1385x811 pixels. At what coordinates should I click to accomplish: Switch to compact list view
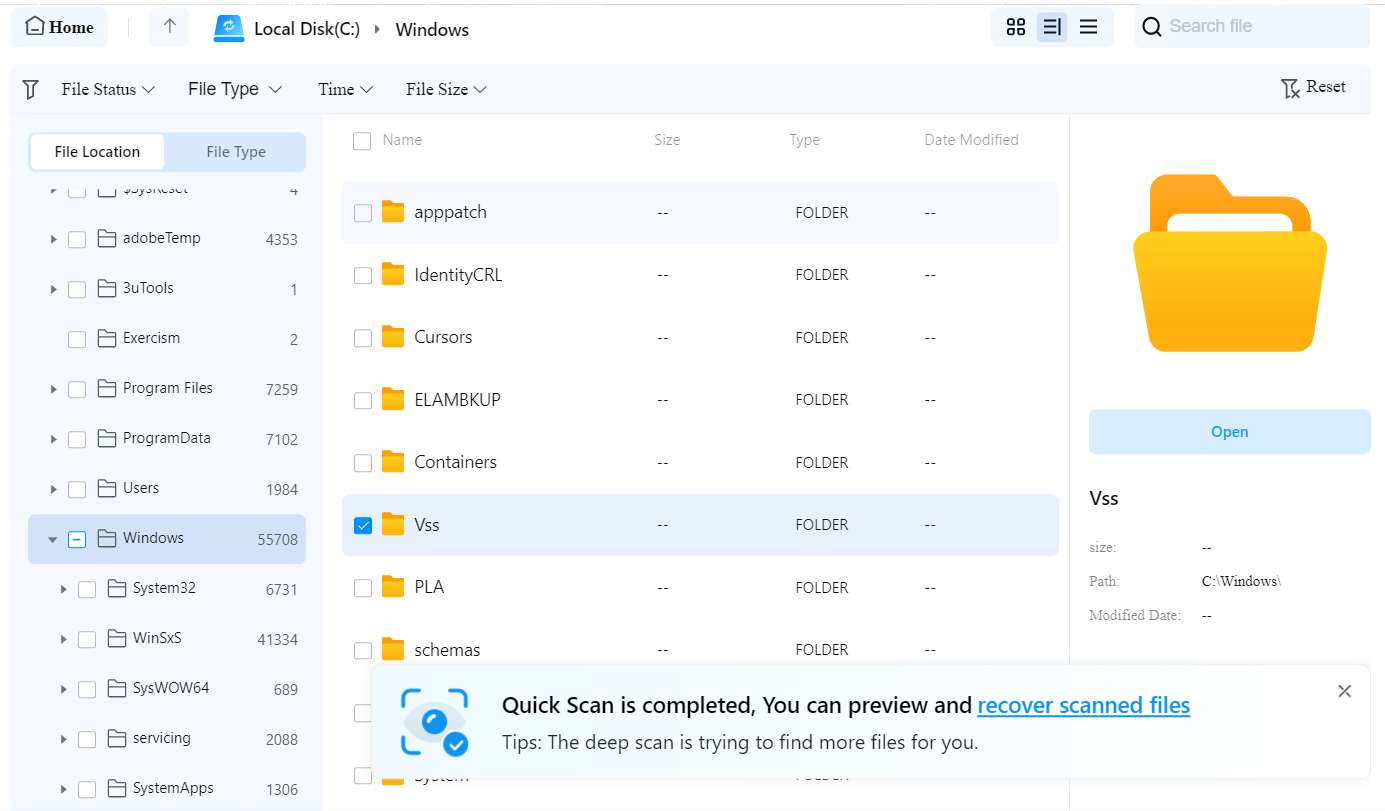point(1089,27)
